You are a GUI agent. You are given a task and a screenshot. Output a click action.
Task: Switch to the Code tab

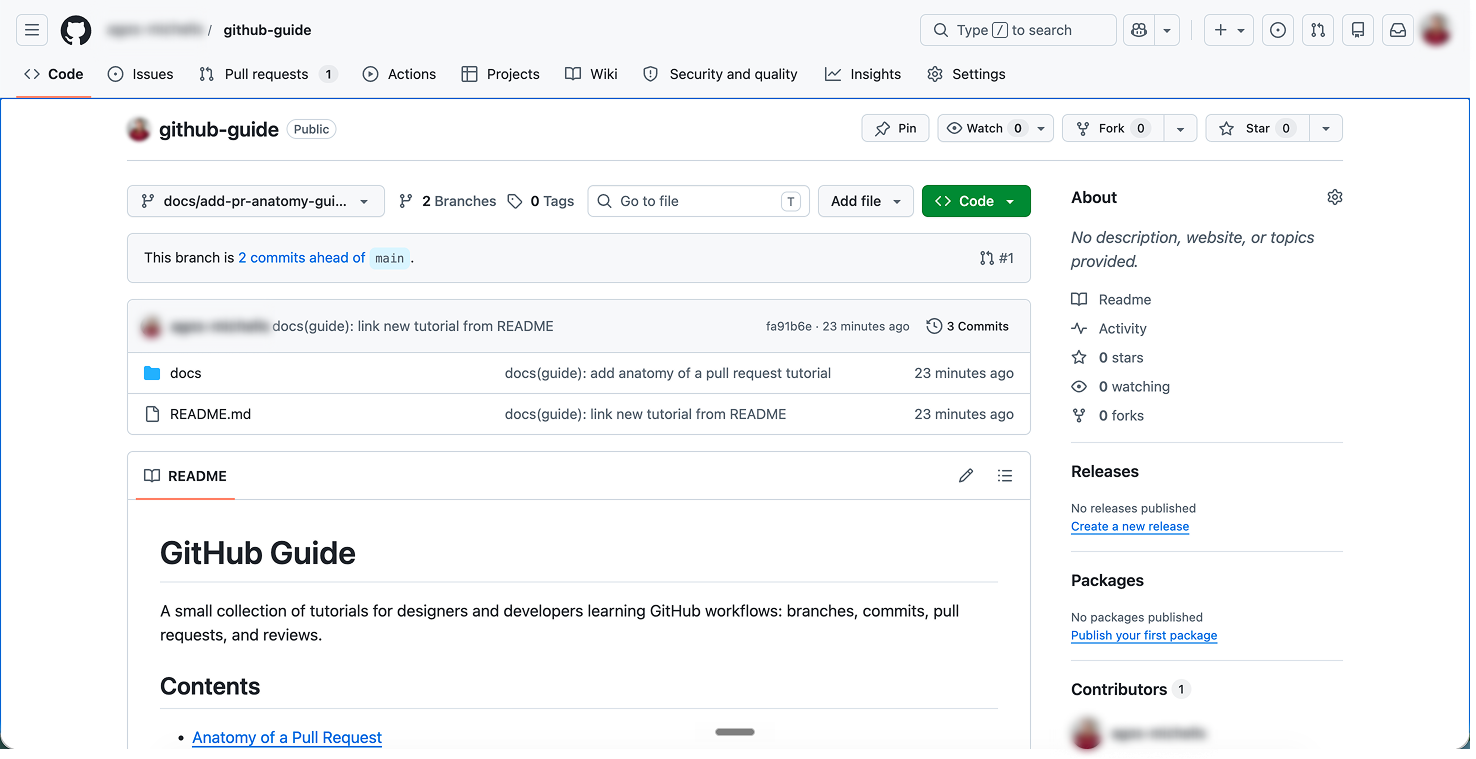pos(54,74)
